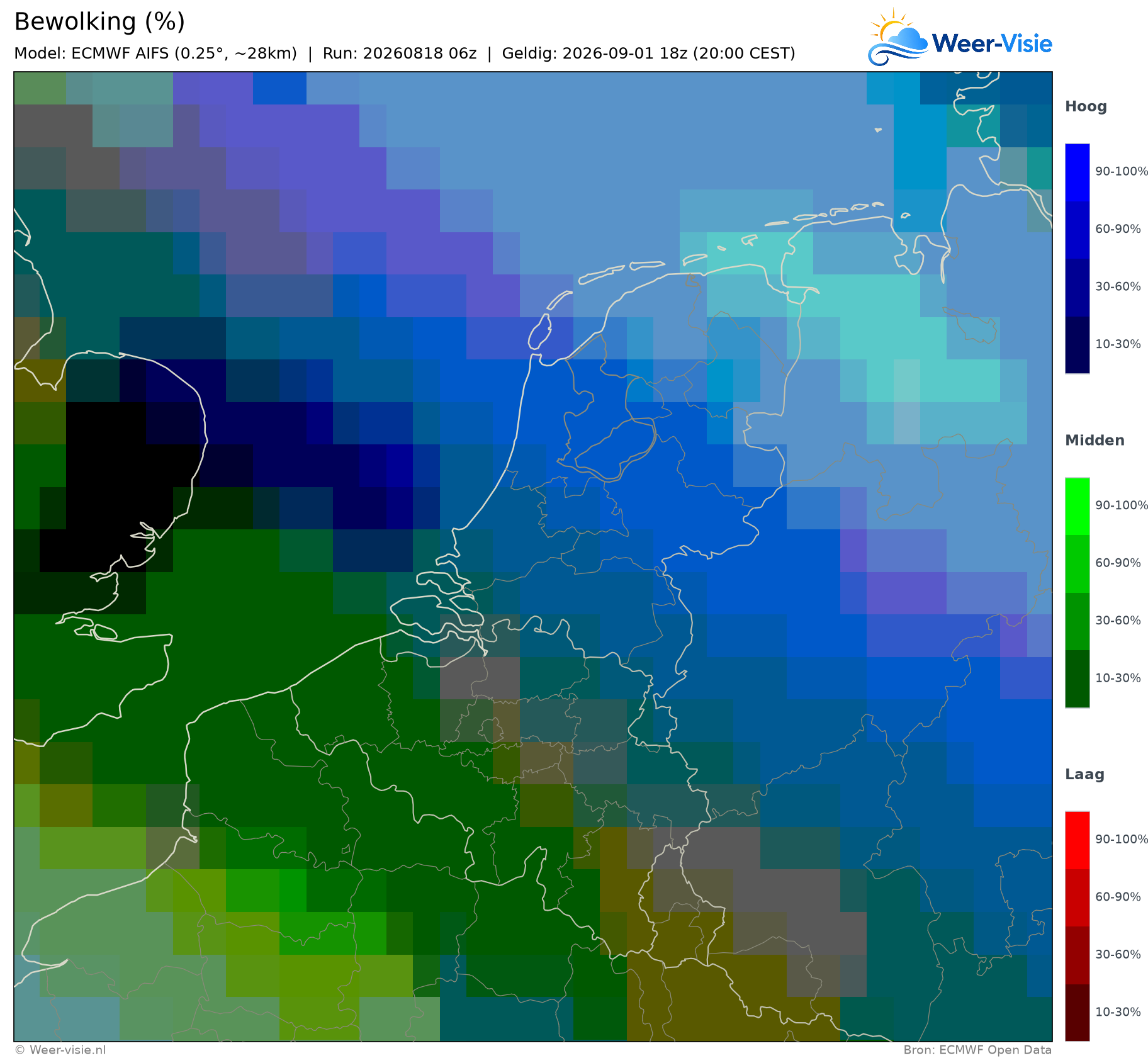
Task: Click the Bron: ECMWF Open Data text
Action: point(977,1050)
